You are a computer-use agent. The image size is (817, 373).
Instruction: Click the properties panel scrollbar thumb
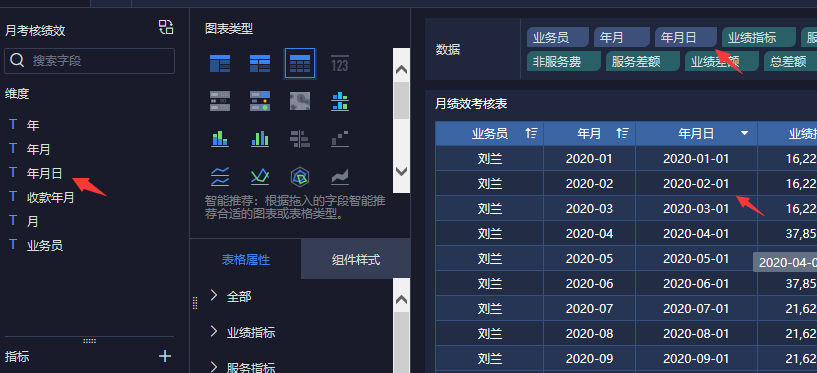pos(401,342)
